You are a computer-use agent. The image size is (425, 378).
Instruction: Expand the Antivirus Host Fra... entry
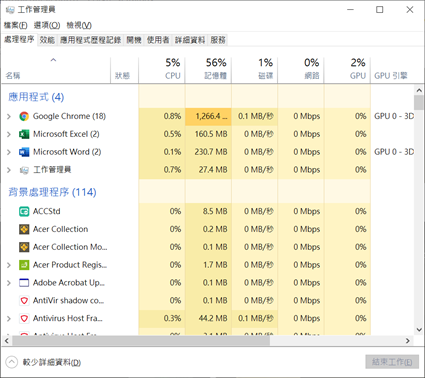[9, 318]
